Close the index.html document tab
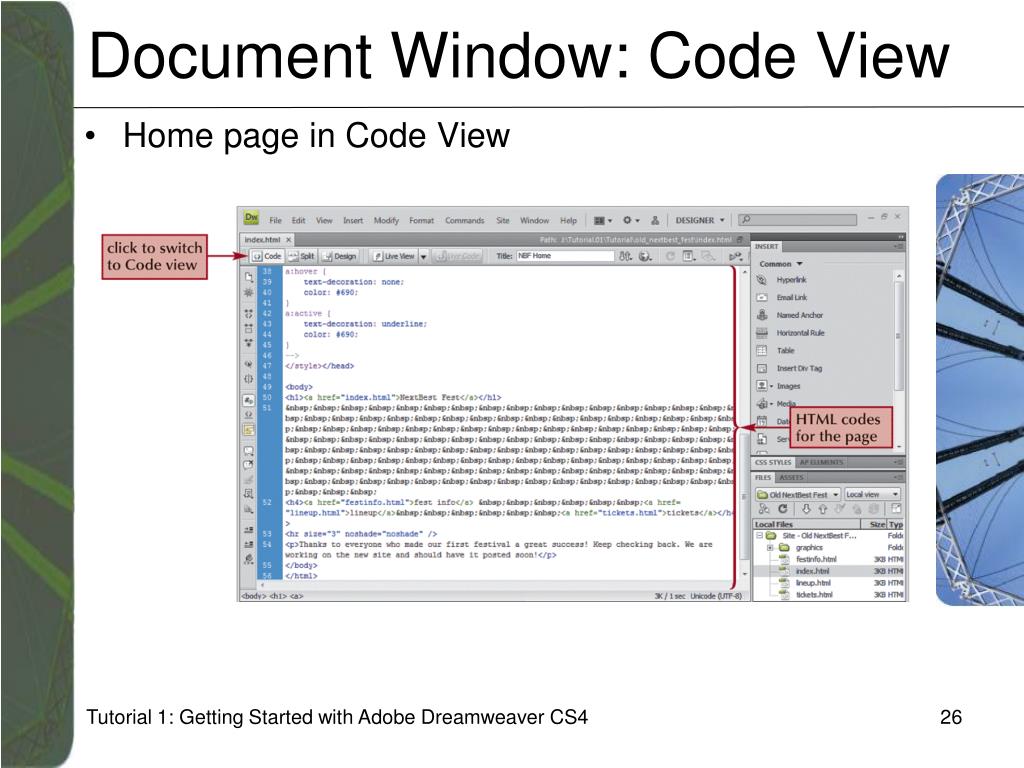The width and height of the screenshot is (1024, 768). [289, 240]
